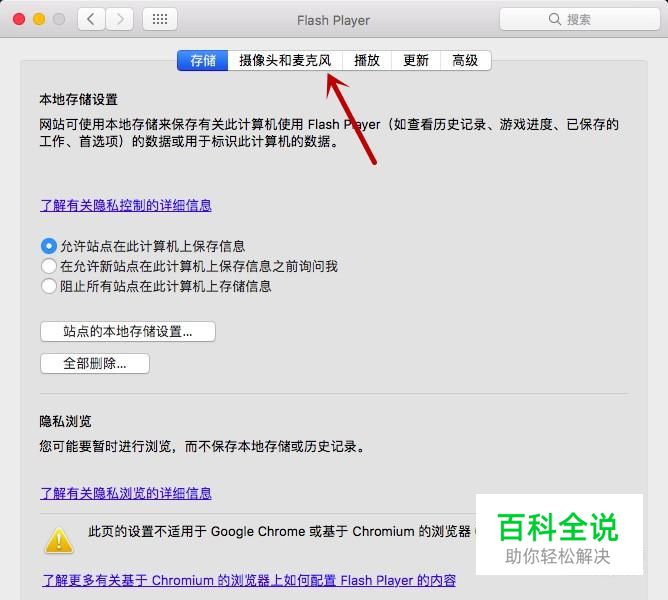Click the 全部删除 button
668x600 pixels.
[95, 363]
